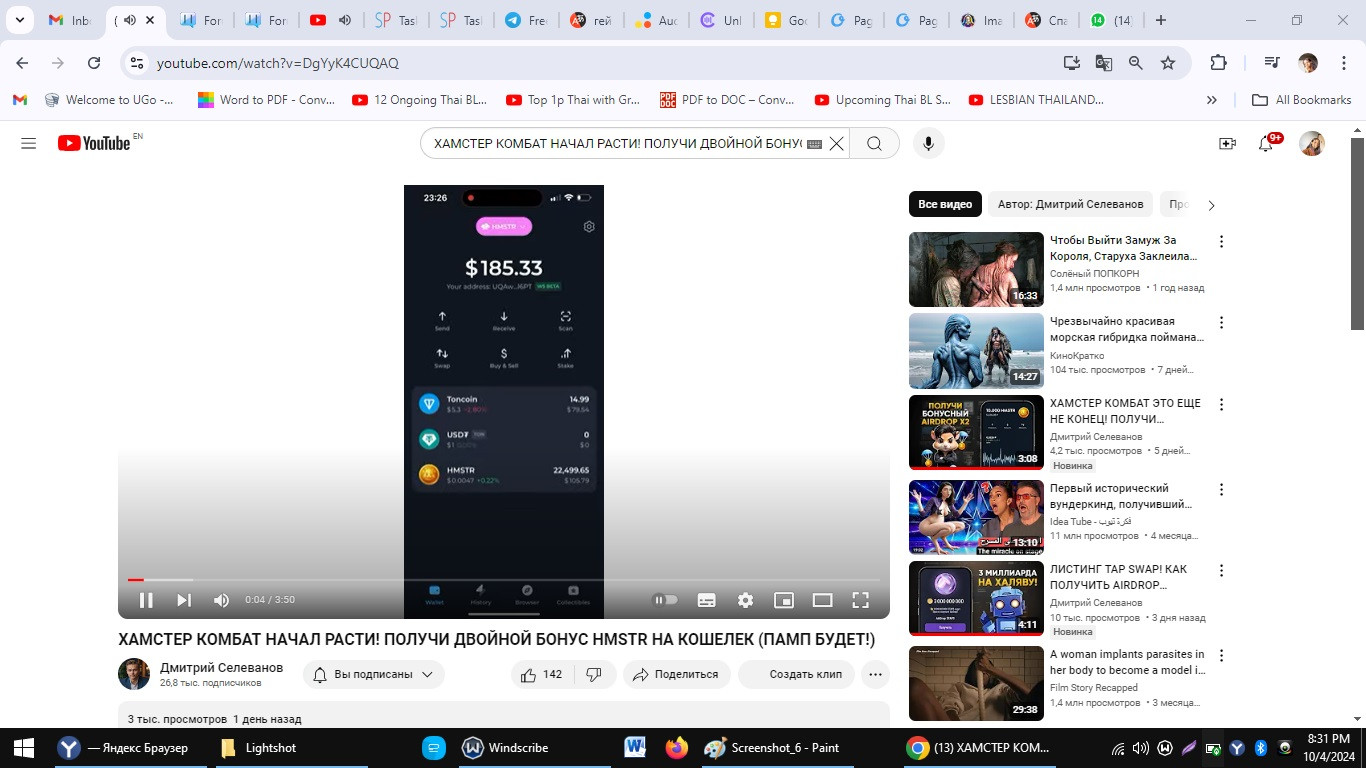
Task: Click the install app icon in address bar
Action: 1072,63
